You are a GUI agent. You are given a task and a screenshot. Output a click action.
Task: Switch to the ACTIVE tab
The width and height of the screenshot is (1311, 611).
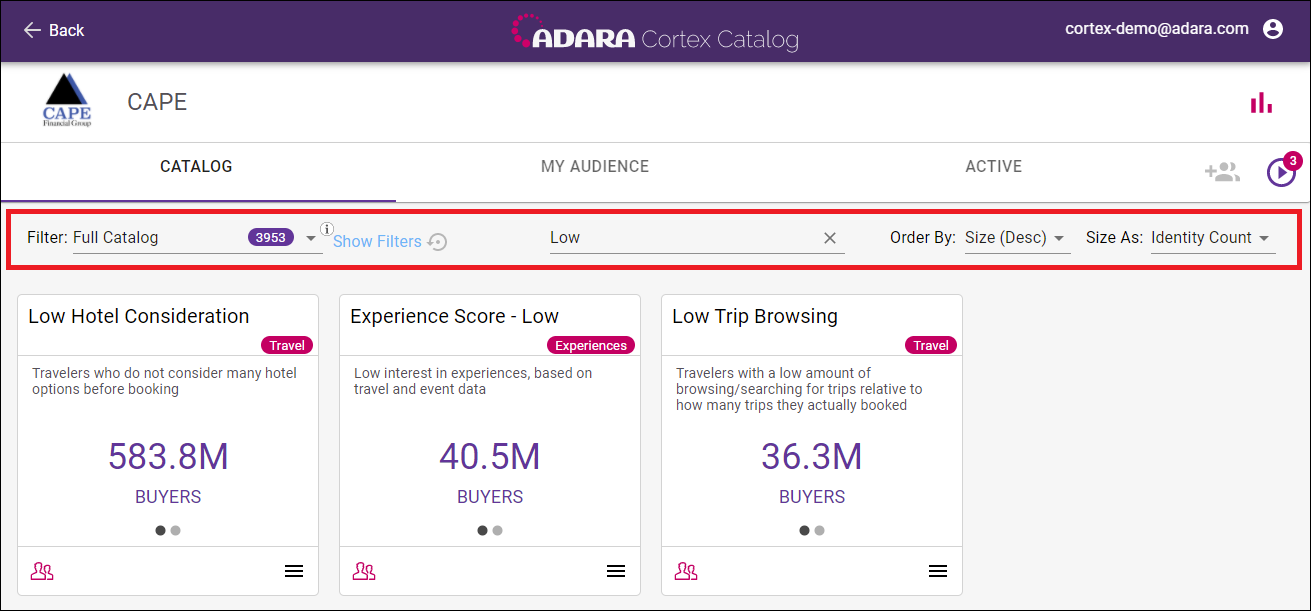click(993, 167)
